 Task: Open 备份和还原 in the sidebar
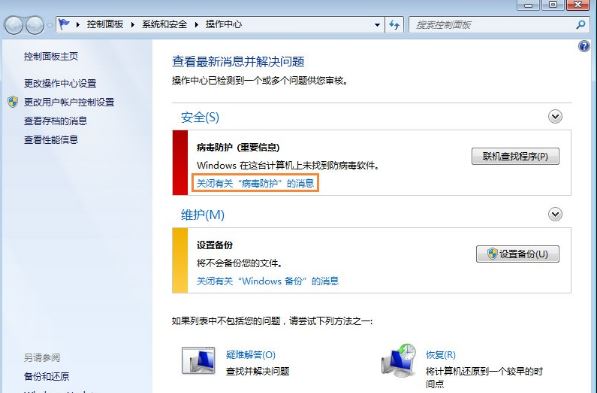(x=46, y=377)
